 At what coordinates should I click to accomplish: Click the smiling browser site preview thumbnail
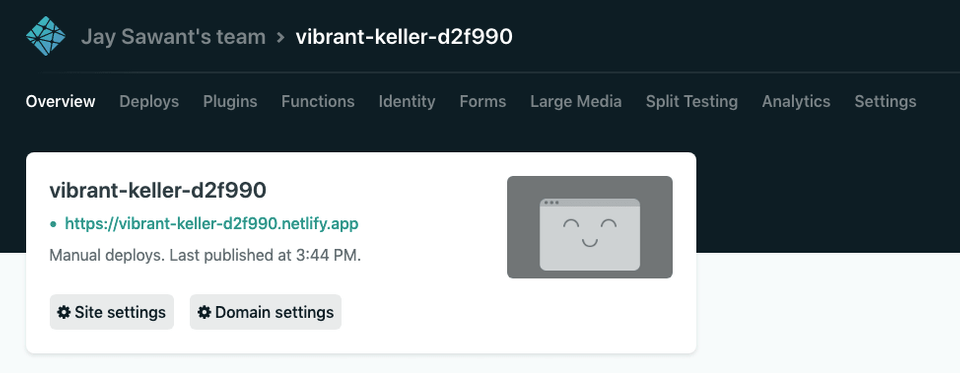pyautogui.click(x=590, y=227)
